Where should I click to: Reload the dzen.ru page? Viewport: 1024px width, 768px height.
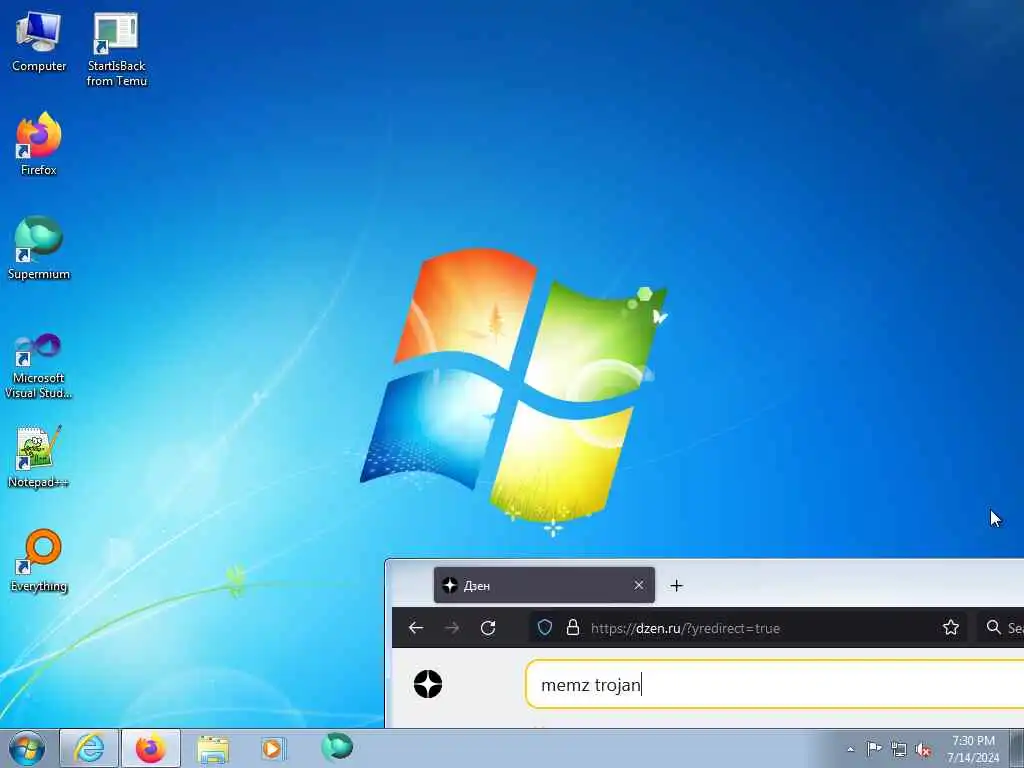(x=488, y=628)
